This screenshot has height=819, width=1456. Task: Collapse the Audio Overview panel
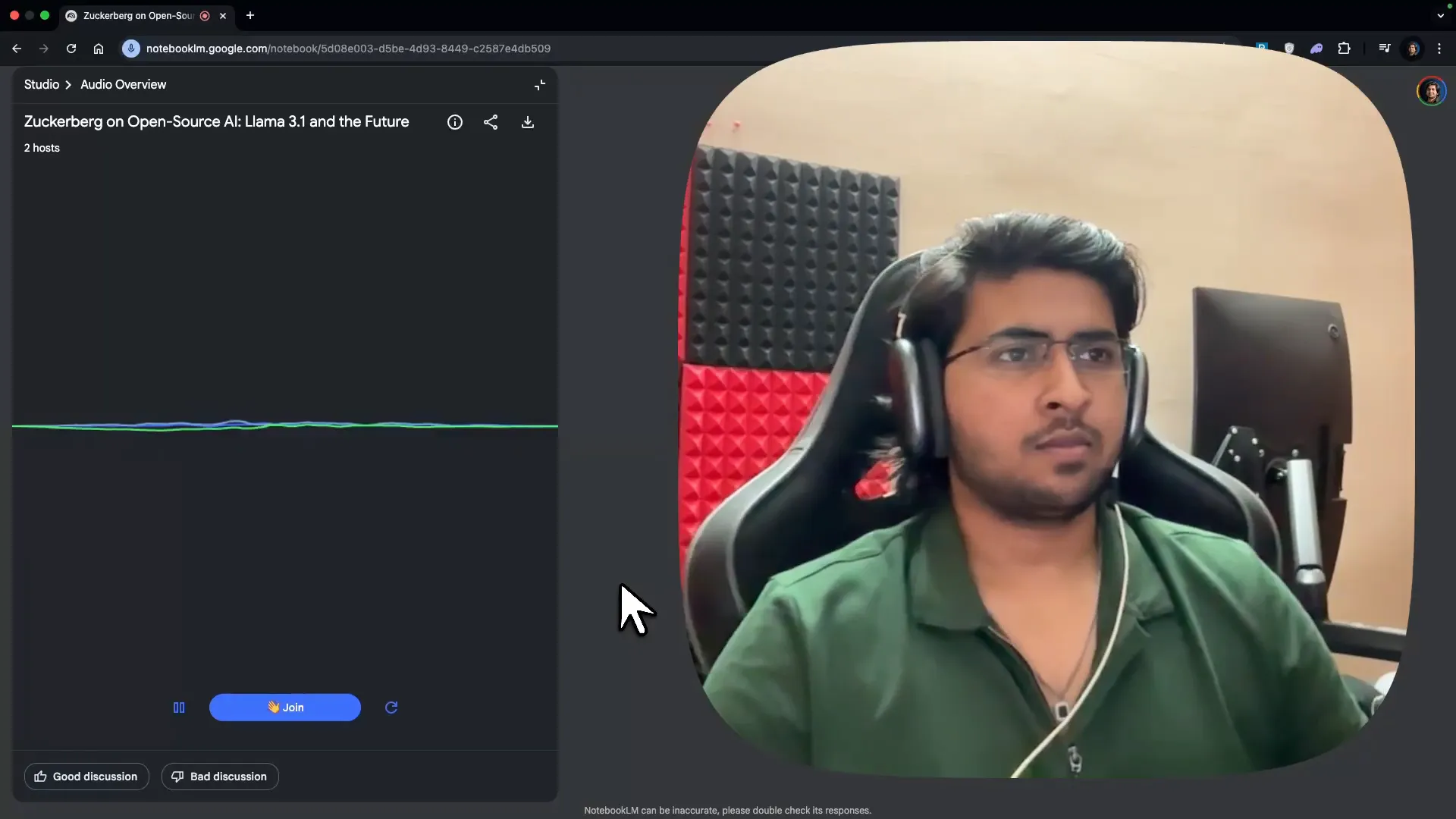540,85
